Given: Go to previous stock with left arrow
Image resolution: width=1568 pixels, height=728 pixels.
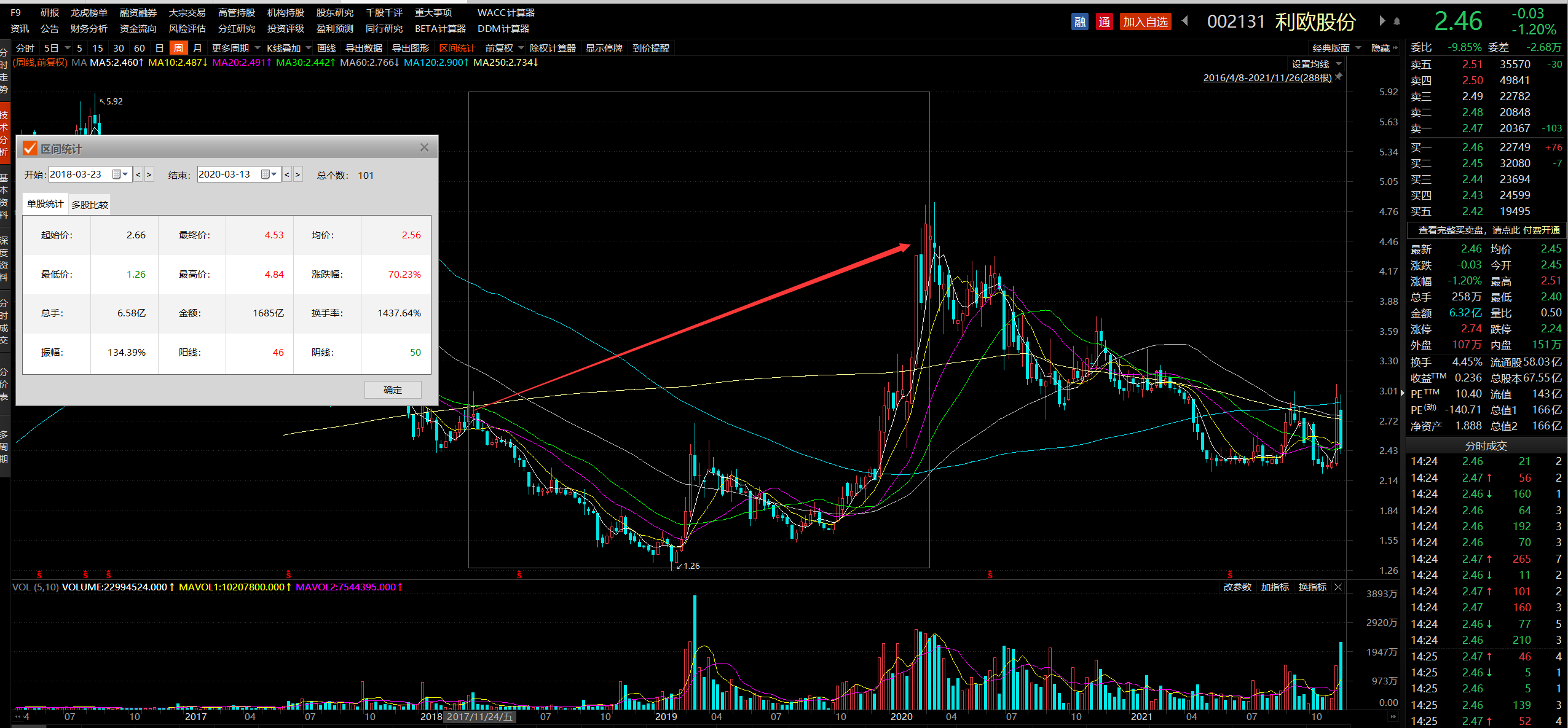Looking at the screenshot, I should coord(1184,22).
